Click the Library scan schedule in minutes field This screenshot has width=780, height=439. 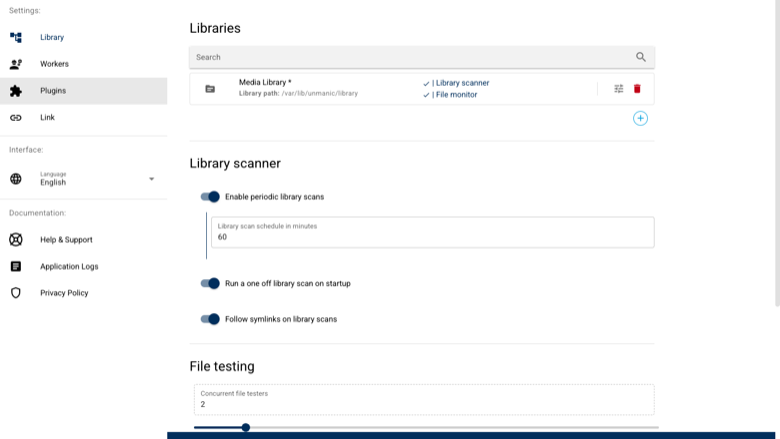point(433,232)
